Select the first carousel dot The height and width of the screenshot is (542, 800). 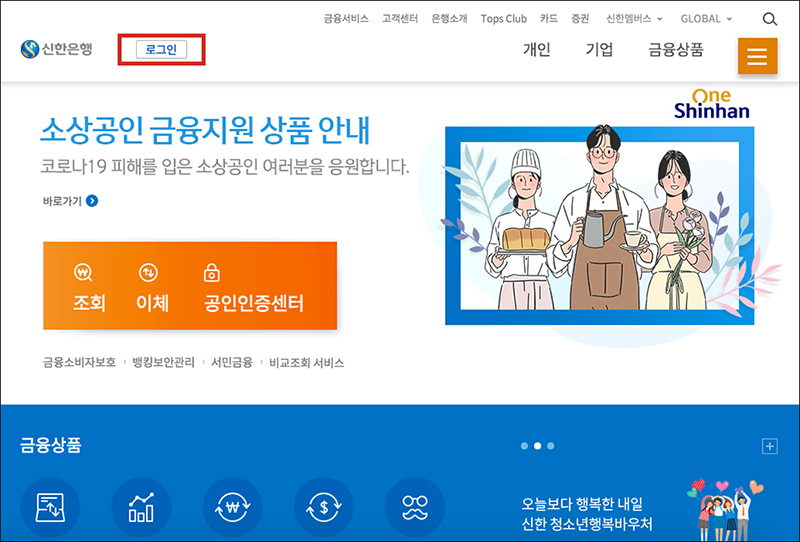[524, 446]
